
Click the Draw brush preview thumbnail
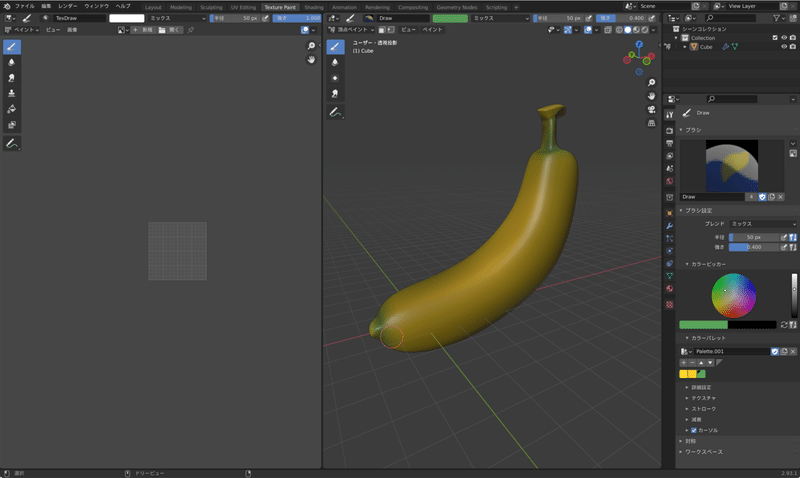point(732,166)
